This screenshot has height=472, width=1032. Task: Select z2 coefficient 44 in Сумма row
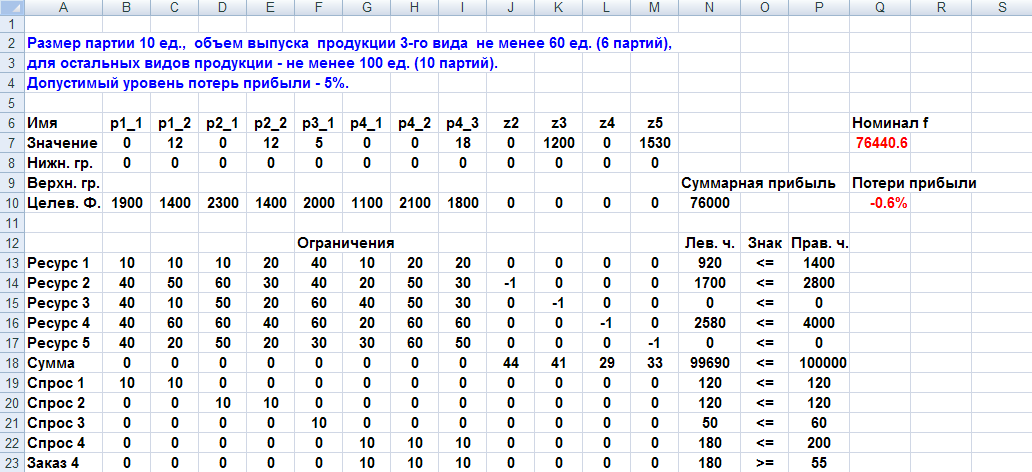click(x=510, y=363)
